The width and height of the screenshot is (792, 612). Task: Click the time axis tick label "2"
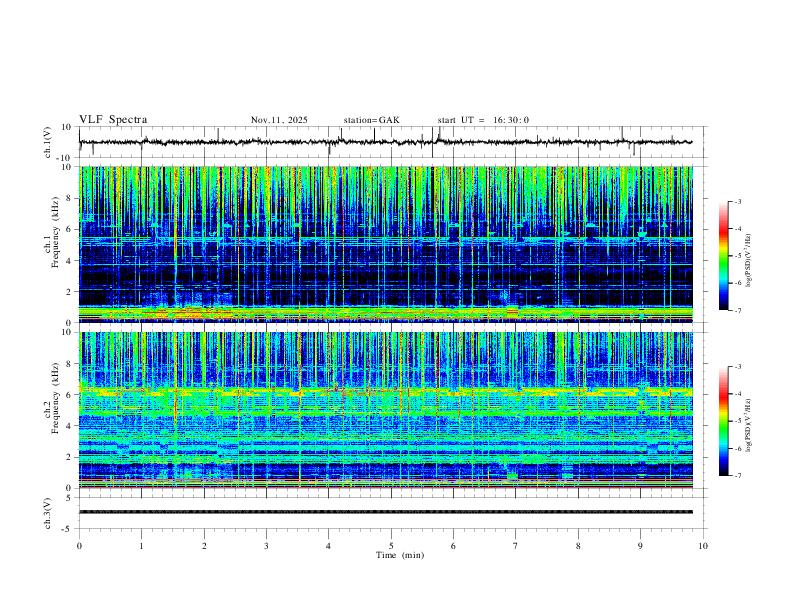204,546
